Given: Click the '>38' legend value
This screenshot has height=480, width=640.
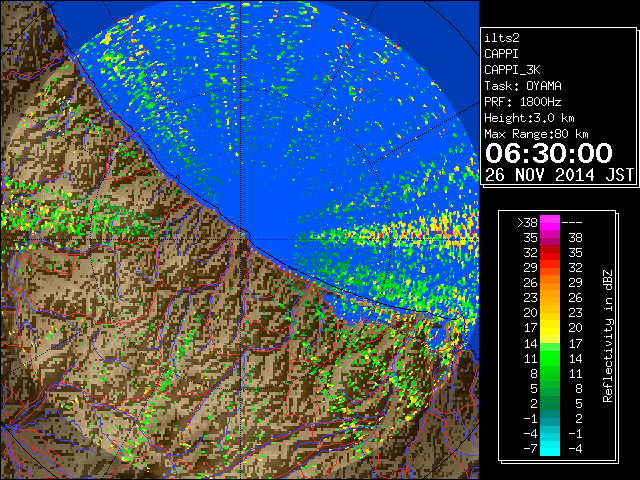Looking at the screenshot, I should tap(527, 223).
